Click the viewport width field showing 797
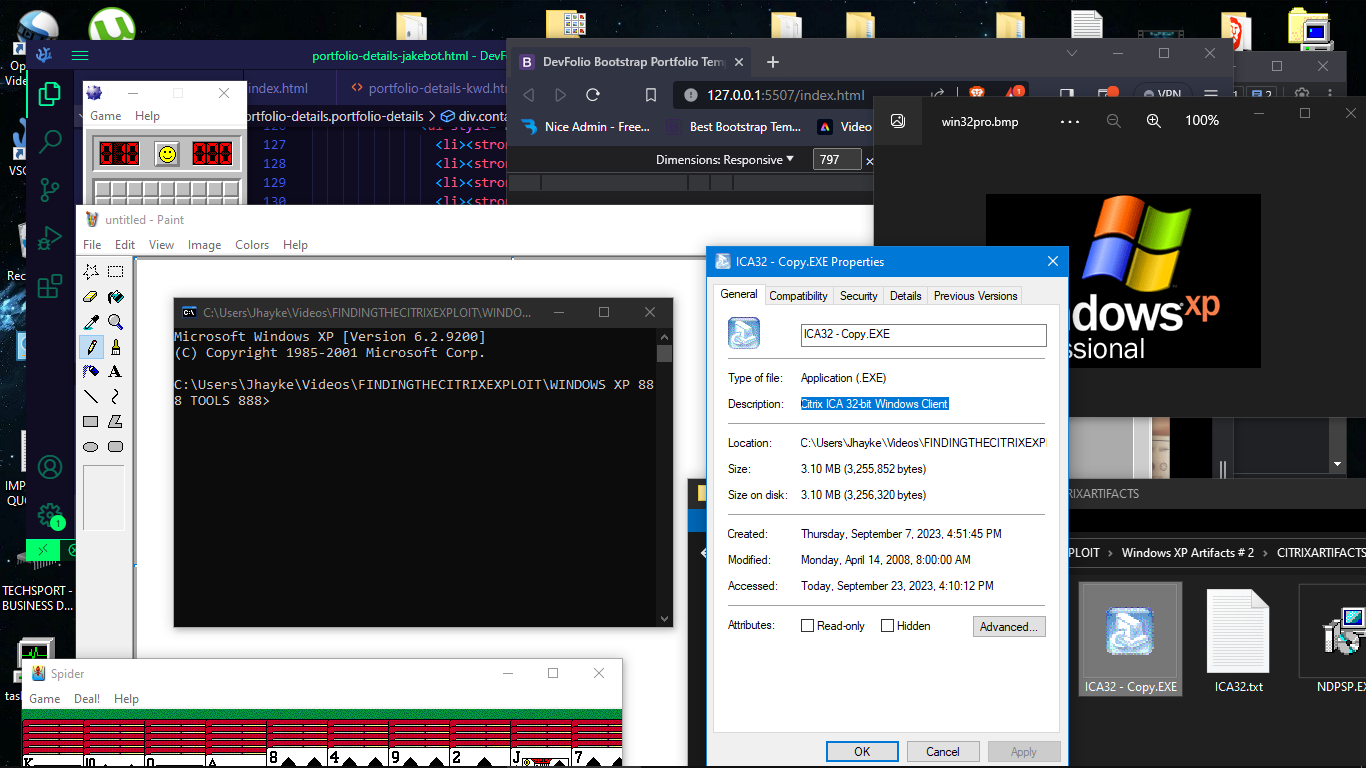Viewport: 1366px width, 768px height. [836, 159]
